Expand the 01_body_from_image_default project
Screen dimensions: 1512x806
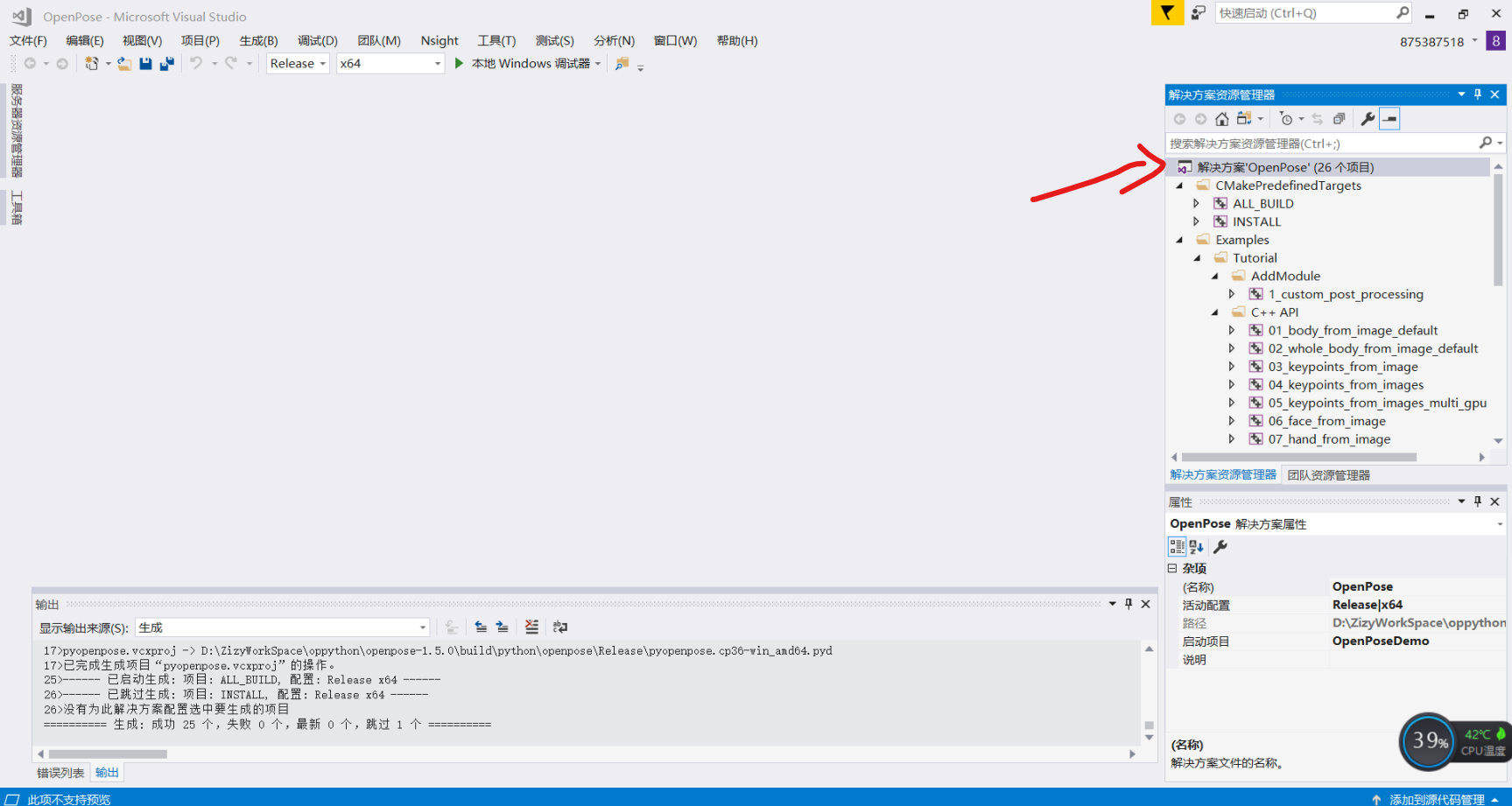coord(1233,330)
